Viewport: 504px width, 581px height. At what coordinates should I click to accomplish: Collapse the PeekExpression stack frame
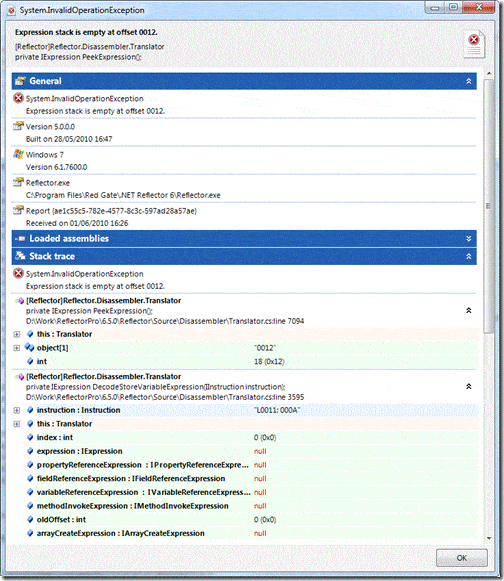(x=468, y=311)
